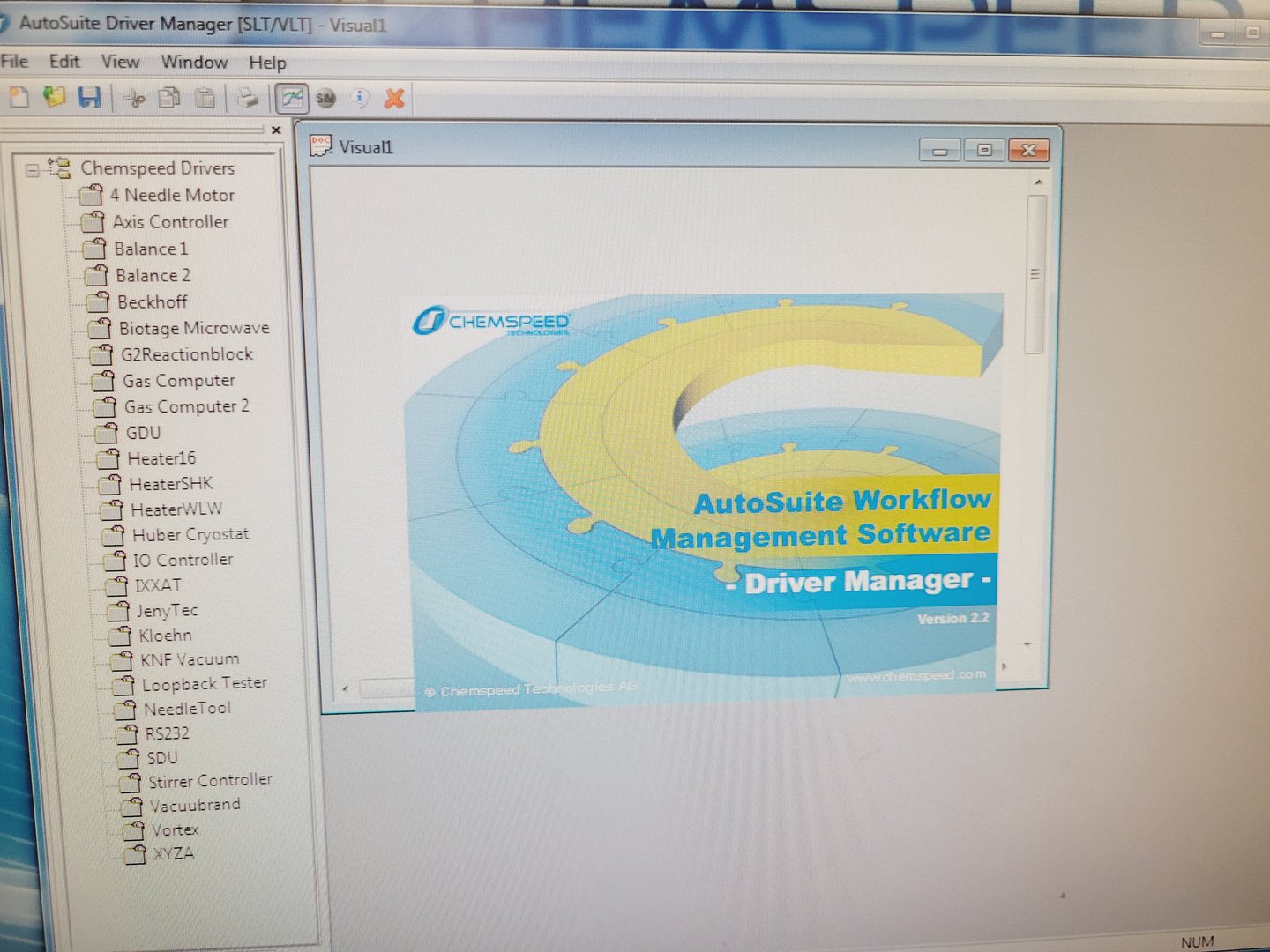Viewport: 1270px width, 952px height.
Task: Click the Cut scissors icon
Action: pos(134,98)
